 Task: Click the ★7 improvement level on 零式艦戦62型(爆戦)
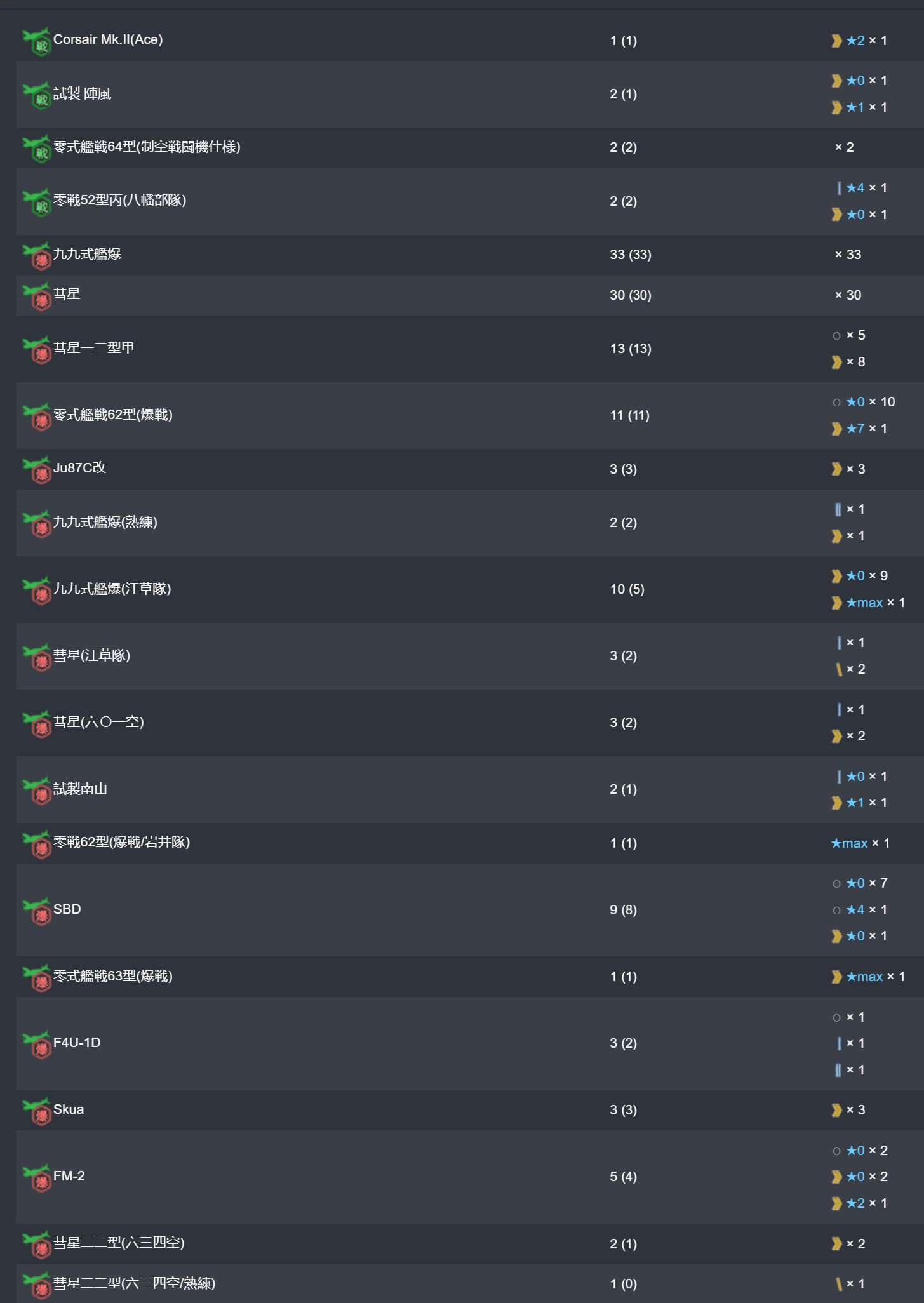(x=855, y=429)
